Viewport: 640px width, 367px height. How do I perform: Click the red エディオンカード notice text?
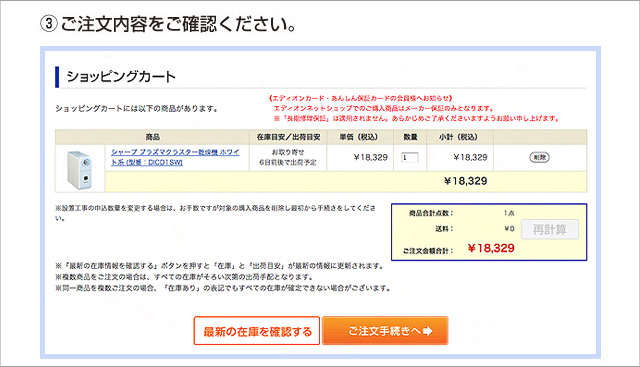[413, 109]
